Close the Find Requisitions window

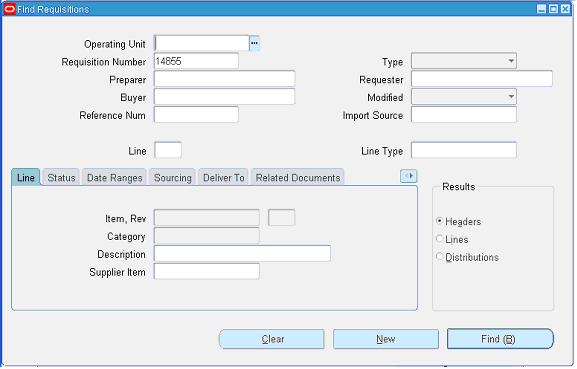(565, 9)
